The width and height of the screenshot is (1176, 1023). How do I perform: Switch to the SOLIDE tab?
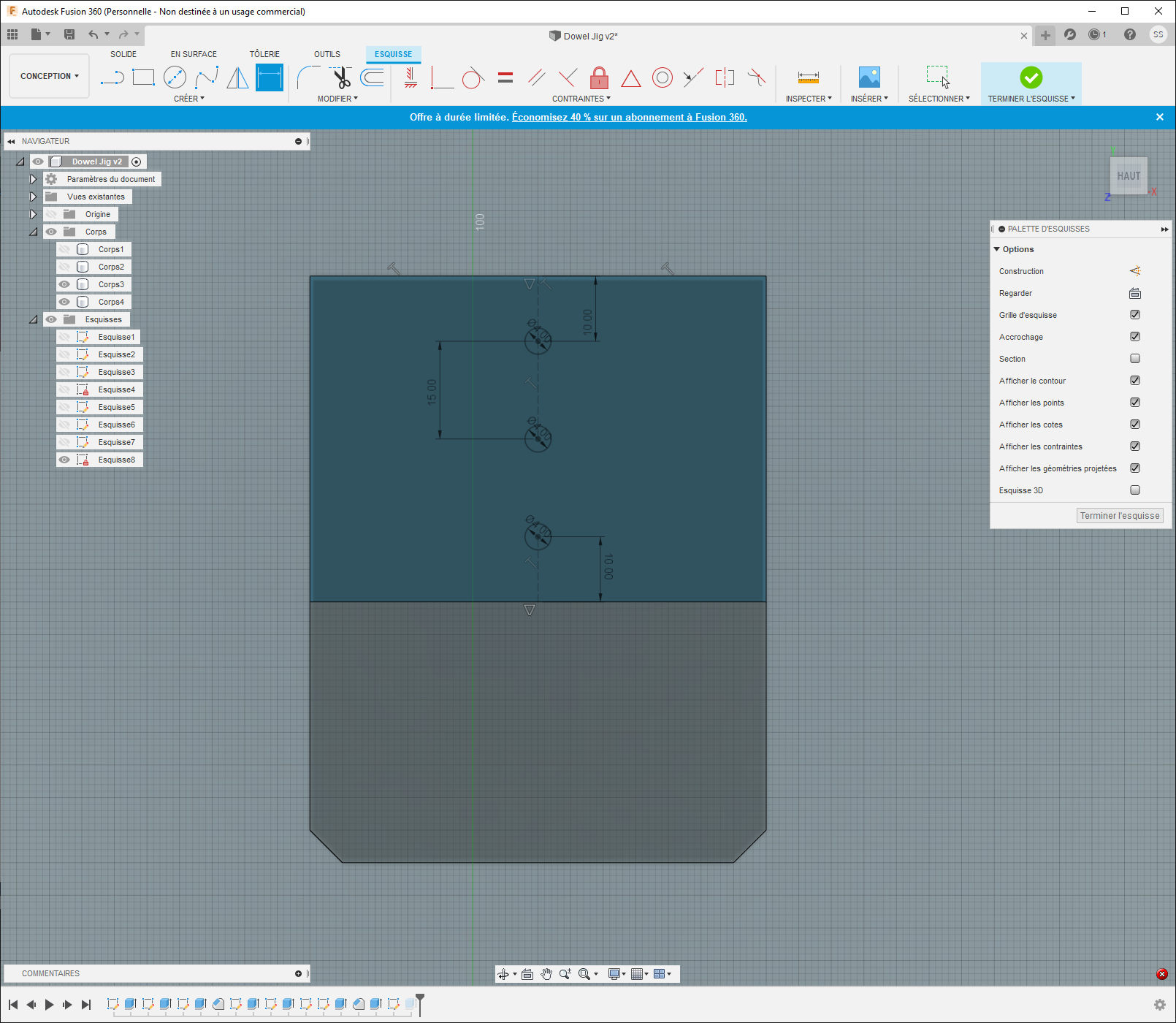coord(123,54)
